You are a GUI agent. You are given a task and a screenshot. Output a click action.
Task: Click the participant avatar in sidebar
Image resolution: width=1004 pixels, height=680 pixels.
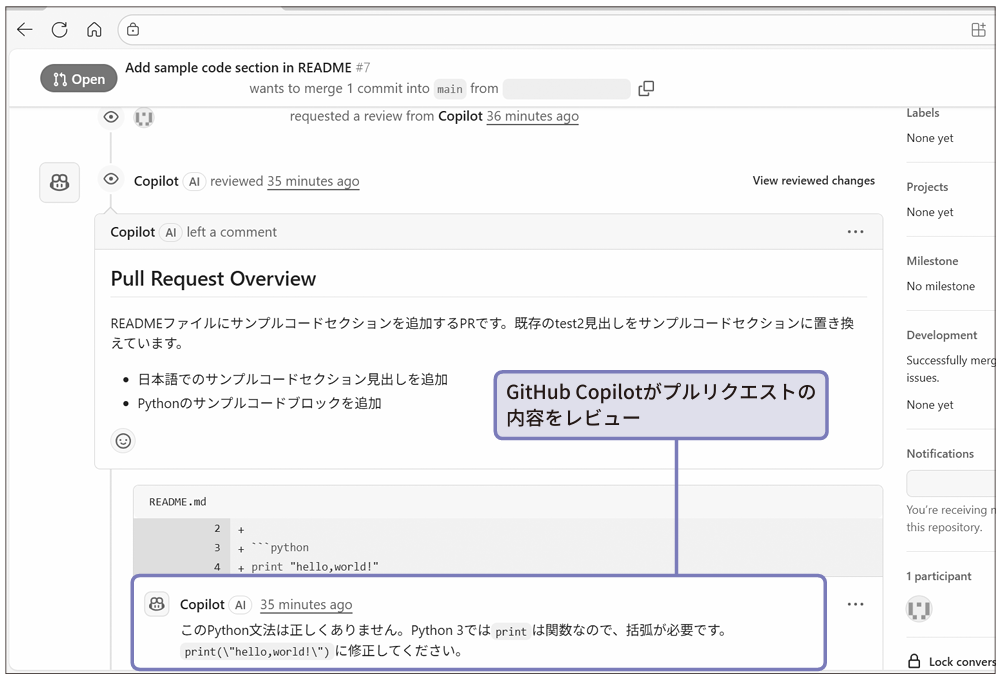pos(919,609)
